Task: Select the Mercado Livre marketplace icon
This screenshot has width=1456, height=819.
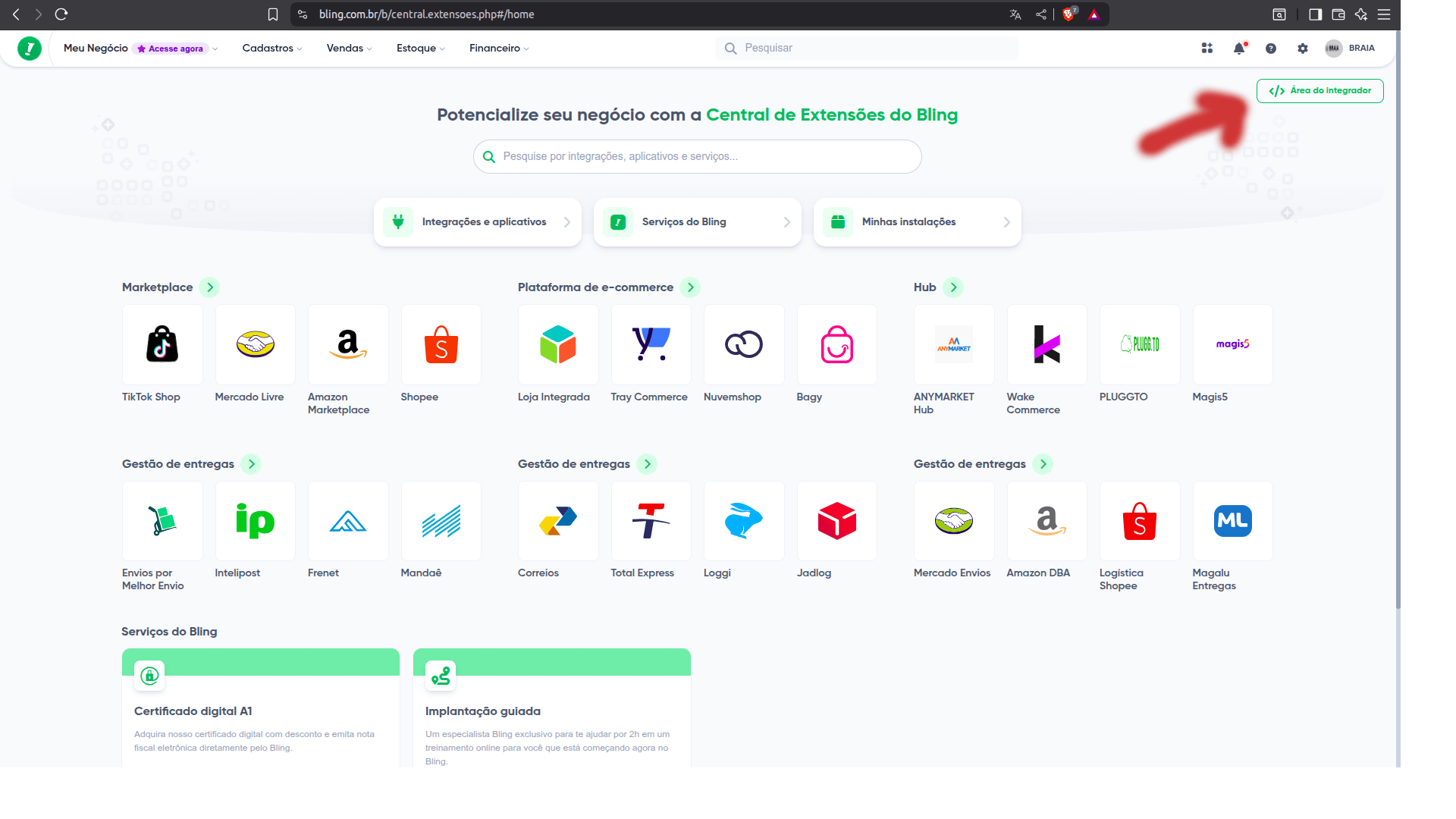Action: click(x=255, y=344)
